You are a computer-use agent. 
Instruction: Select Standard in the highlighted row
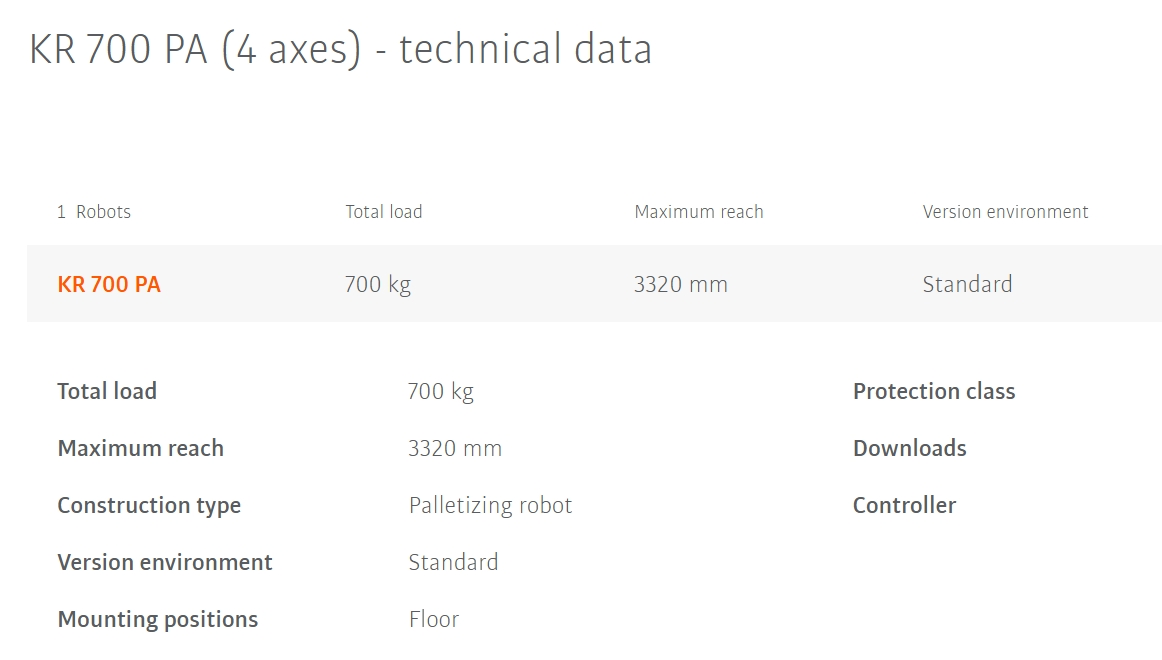click(x=967, y=284)
